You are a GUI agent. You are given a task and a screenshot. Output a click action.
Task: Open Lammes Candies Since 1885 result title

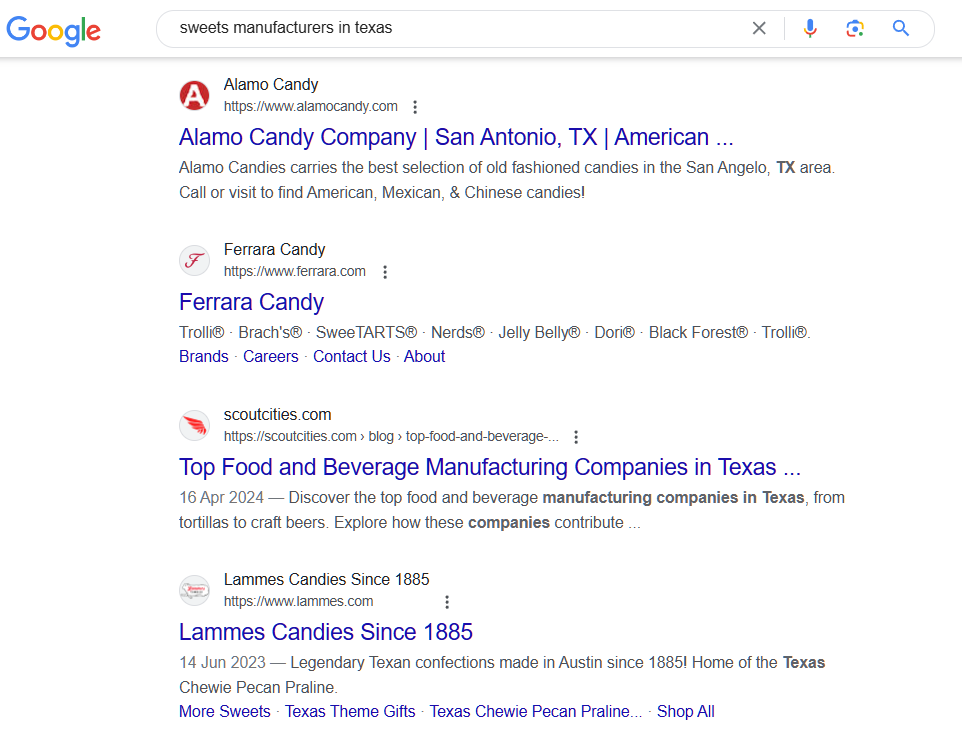326,632
